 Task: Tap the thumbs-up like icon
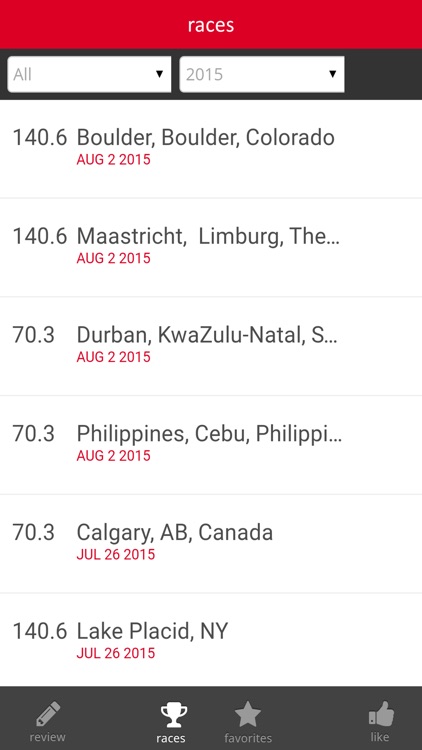pyautogui.click(x=381, y=714)
